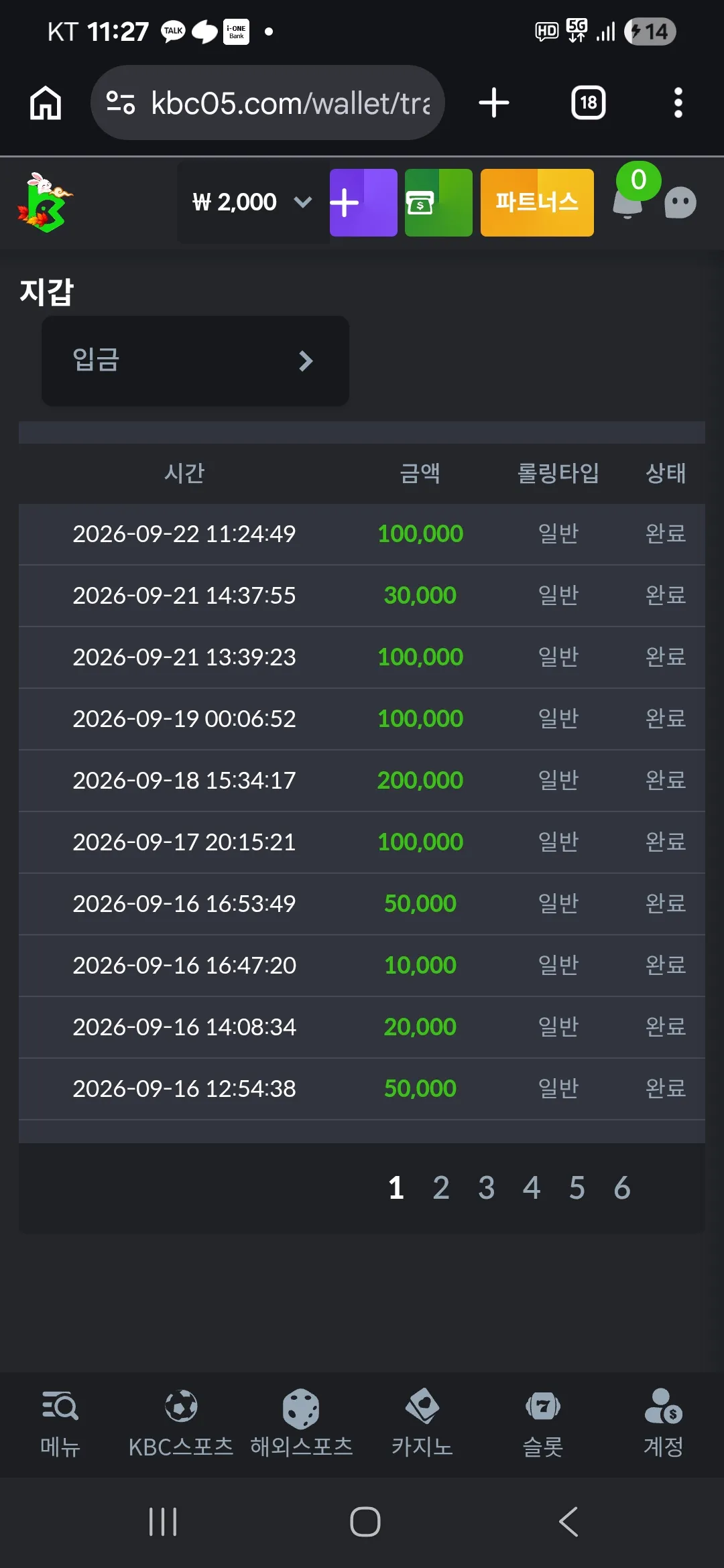Open the chat support bubble icon
The width and height of the screenshot is (724, 1568).
click(x=680, y=202)
